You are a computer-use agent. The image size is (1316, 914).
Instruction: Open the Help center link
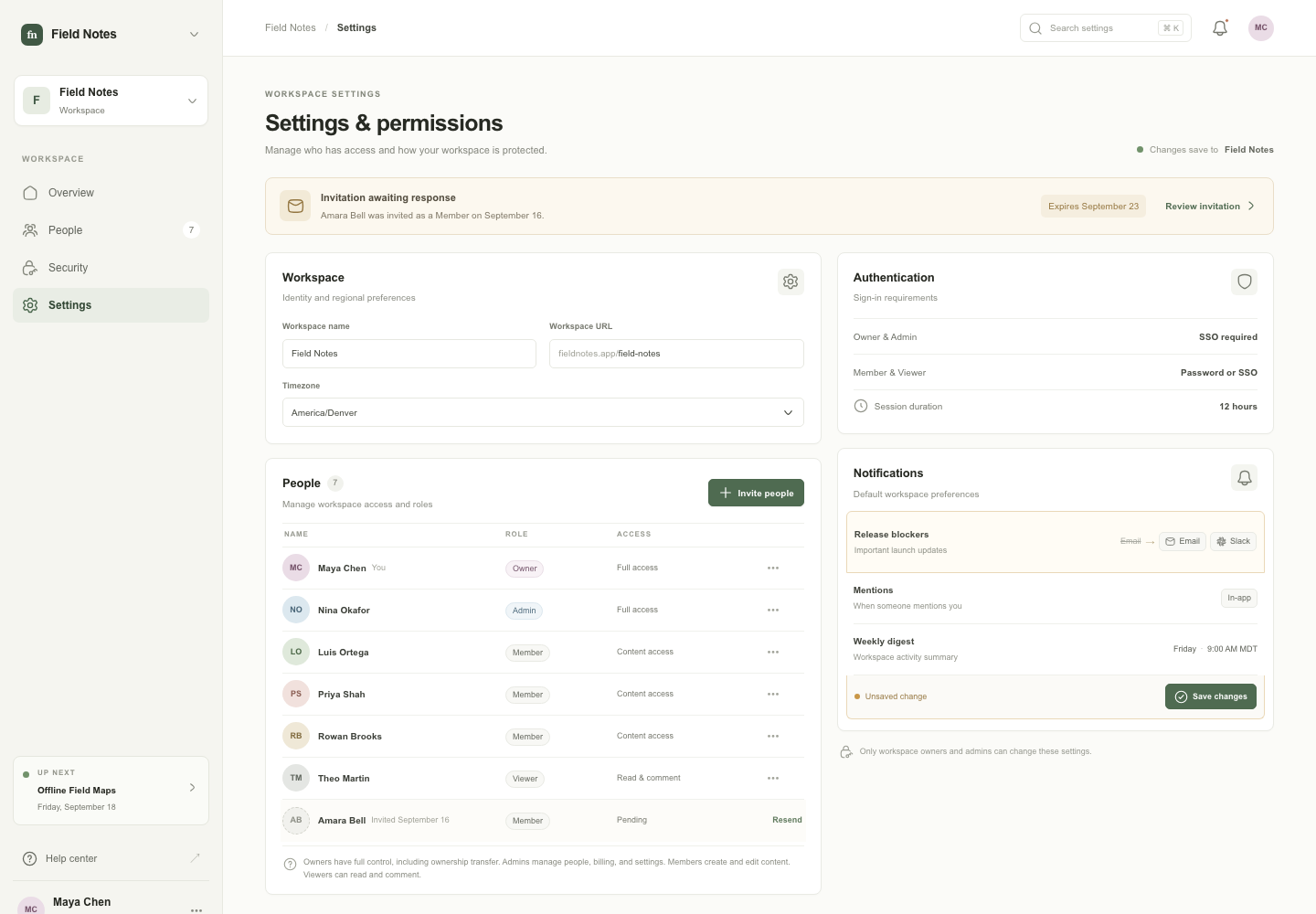tap(111, 858)
